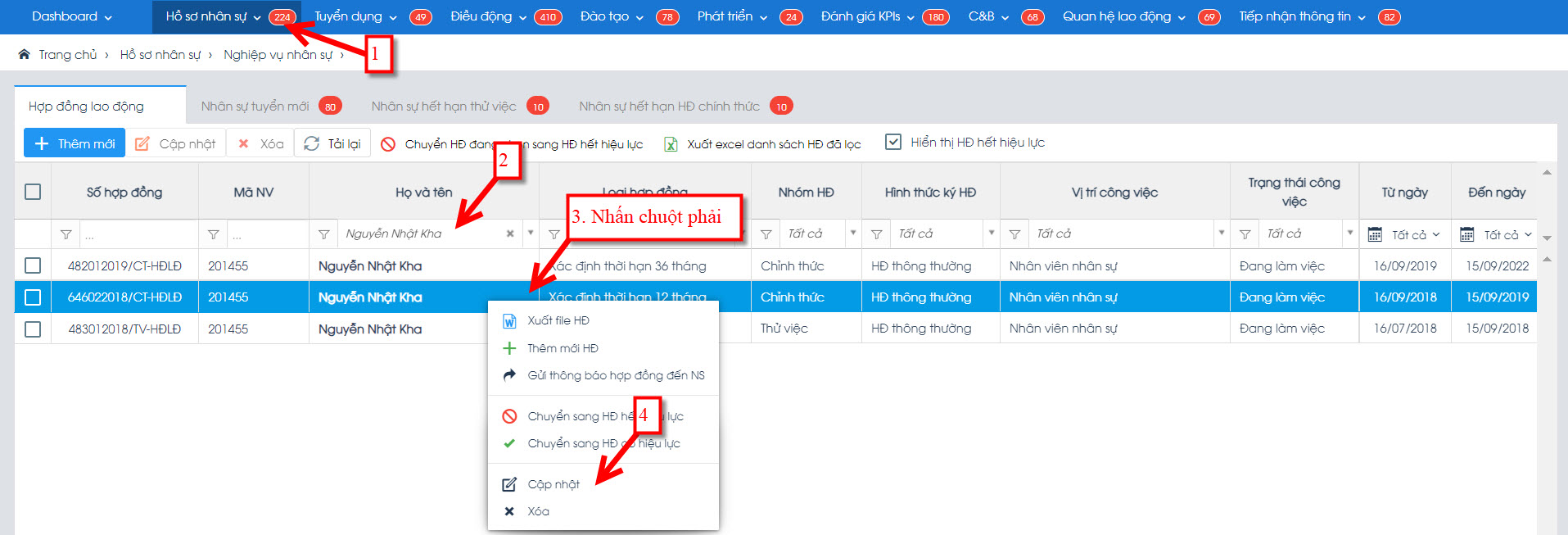
Task: Click the home icon in the breadcrumb
Action: tap(25, 55)
